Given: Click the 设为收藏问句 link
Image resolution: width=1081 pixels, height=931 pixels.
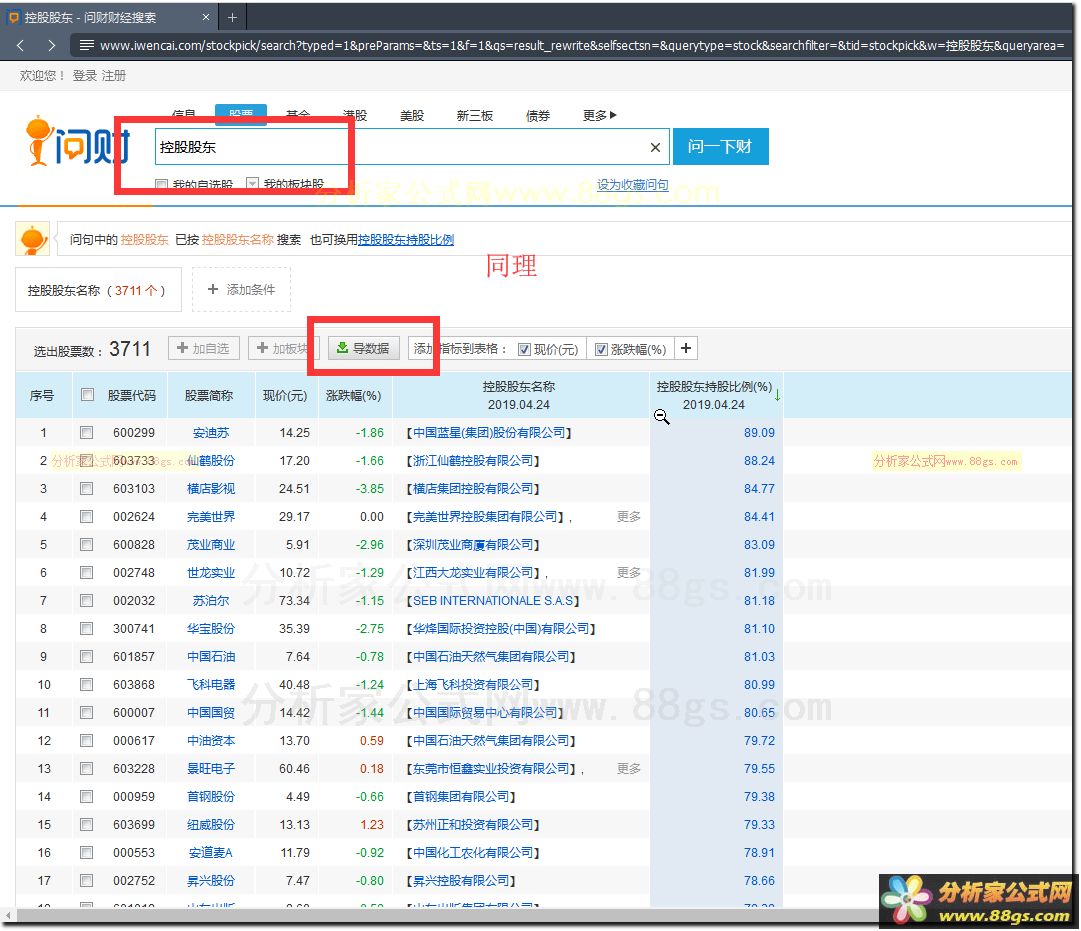Looking at the screenshot, I should (632, 184).
